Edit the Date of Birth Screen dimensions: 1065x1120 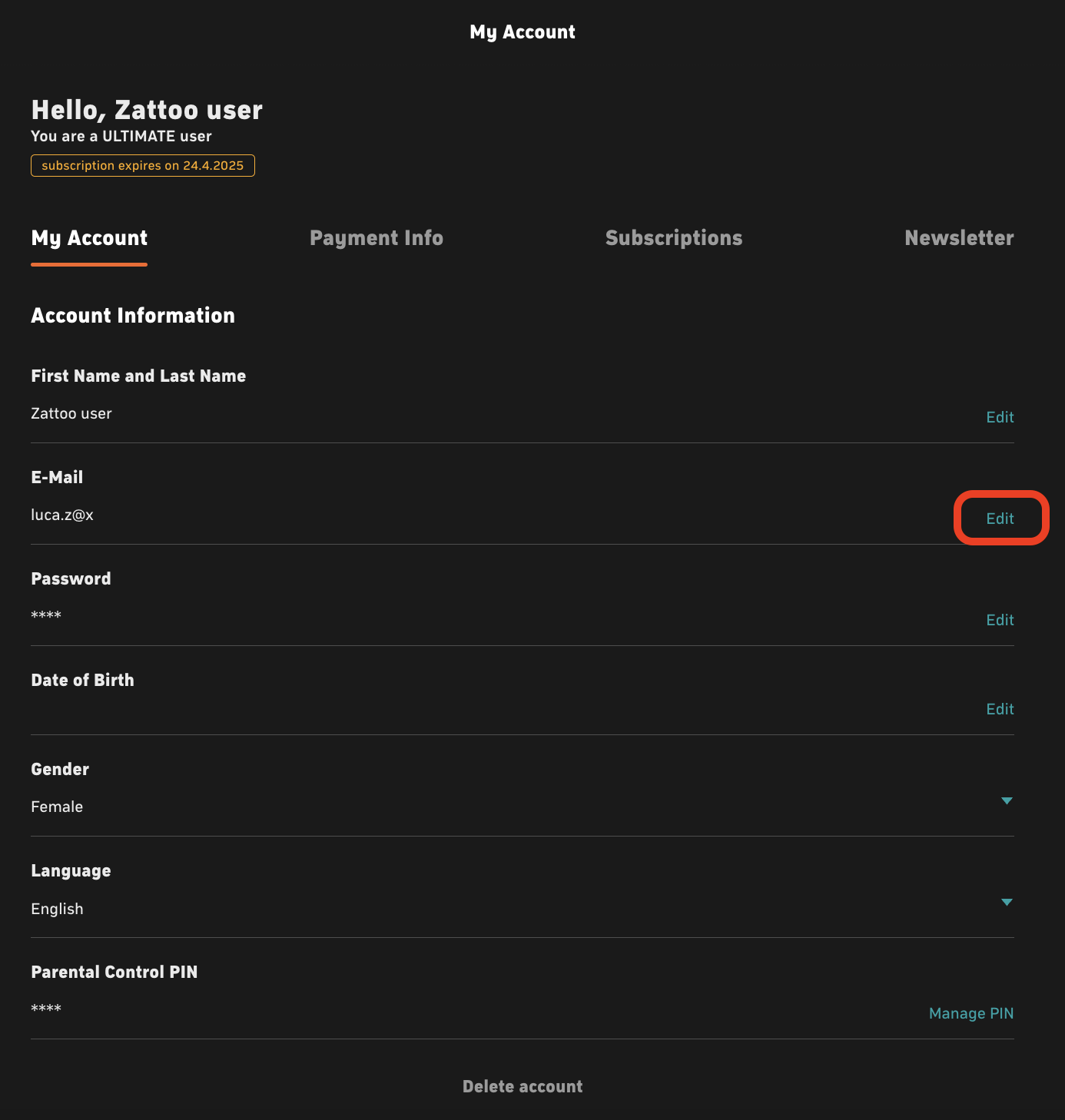(x=1000, y=709)
